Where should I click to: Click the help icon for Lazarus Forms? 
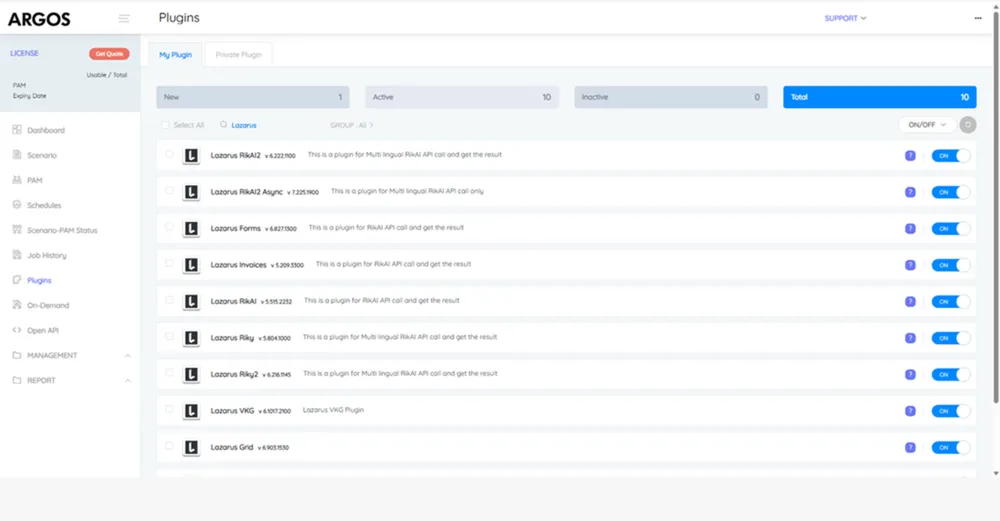[x=910, y=228]
